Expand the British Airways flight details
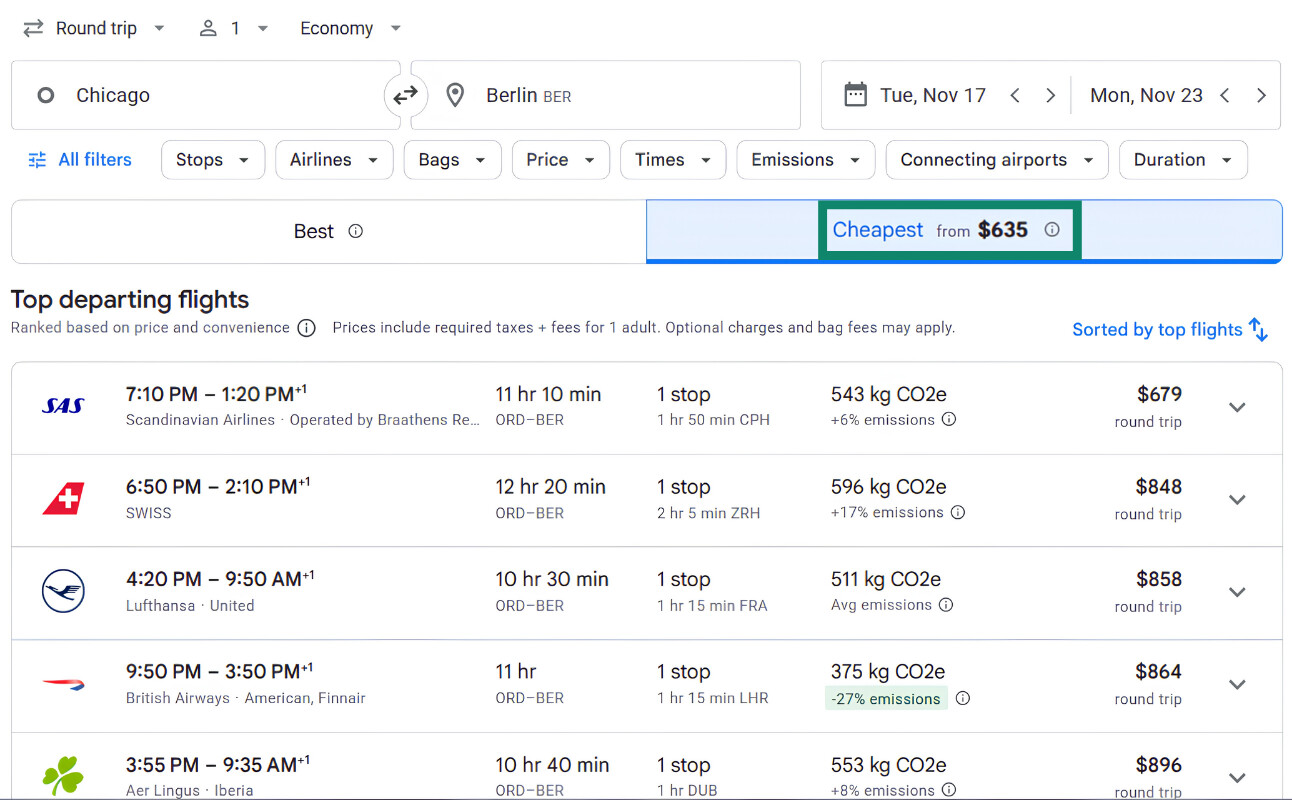1292x800 pixels. (1237, 685)
